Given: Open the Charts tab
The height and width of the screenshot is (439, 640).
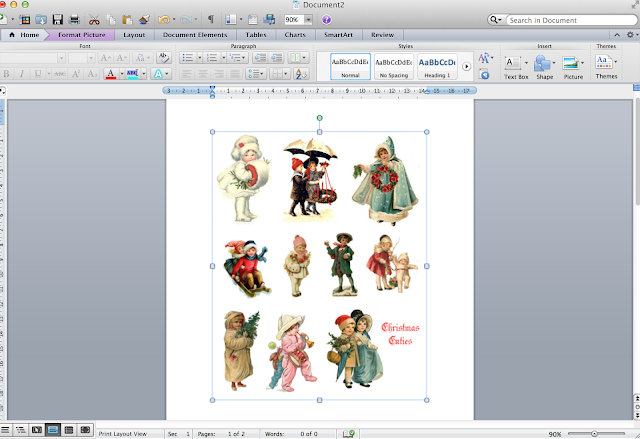Looking at the screenshot, I should coord(295,35).
